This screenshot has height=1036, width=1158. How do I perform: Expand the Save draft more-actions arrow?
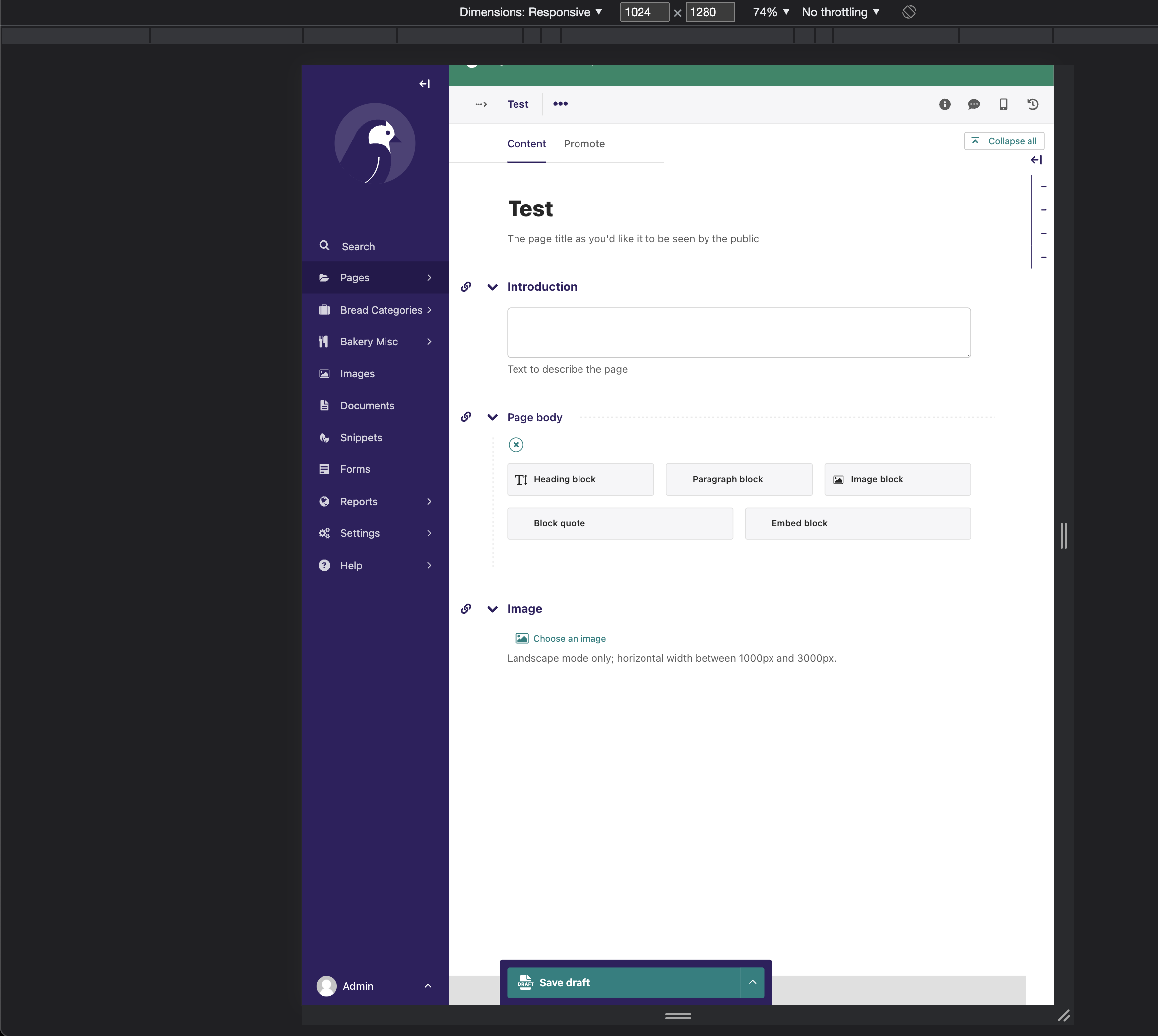[x=752, y=982]
